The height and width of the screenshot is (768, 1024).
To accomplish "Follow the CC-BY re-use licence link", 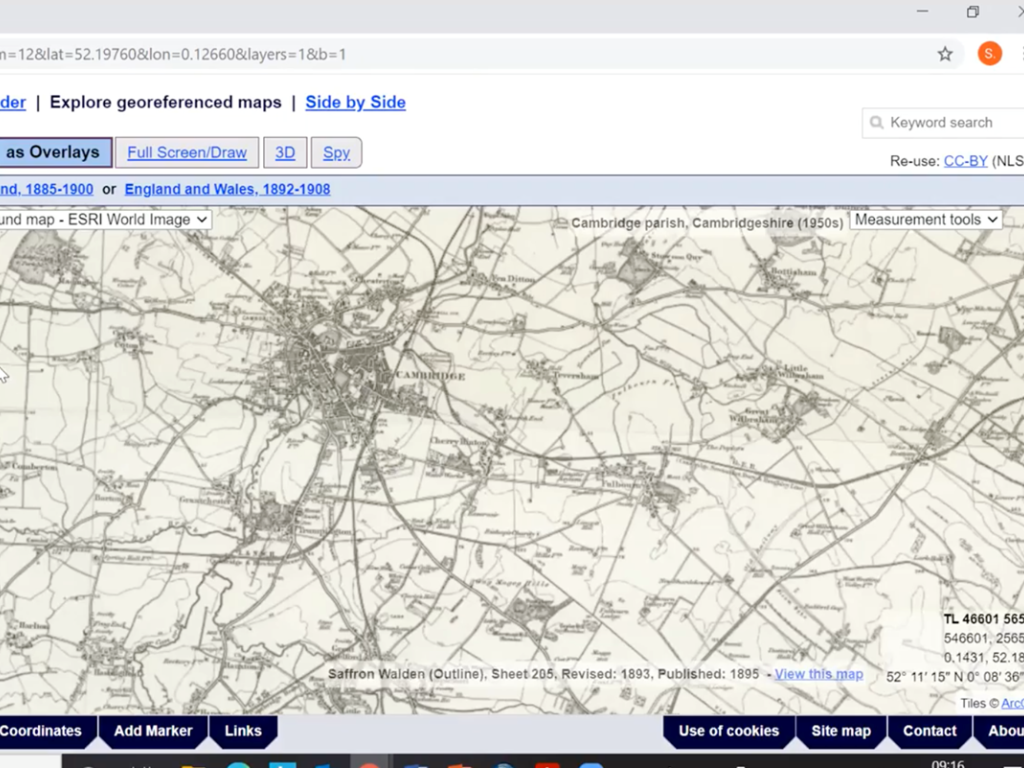I will [965, 161].
